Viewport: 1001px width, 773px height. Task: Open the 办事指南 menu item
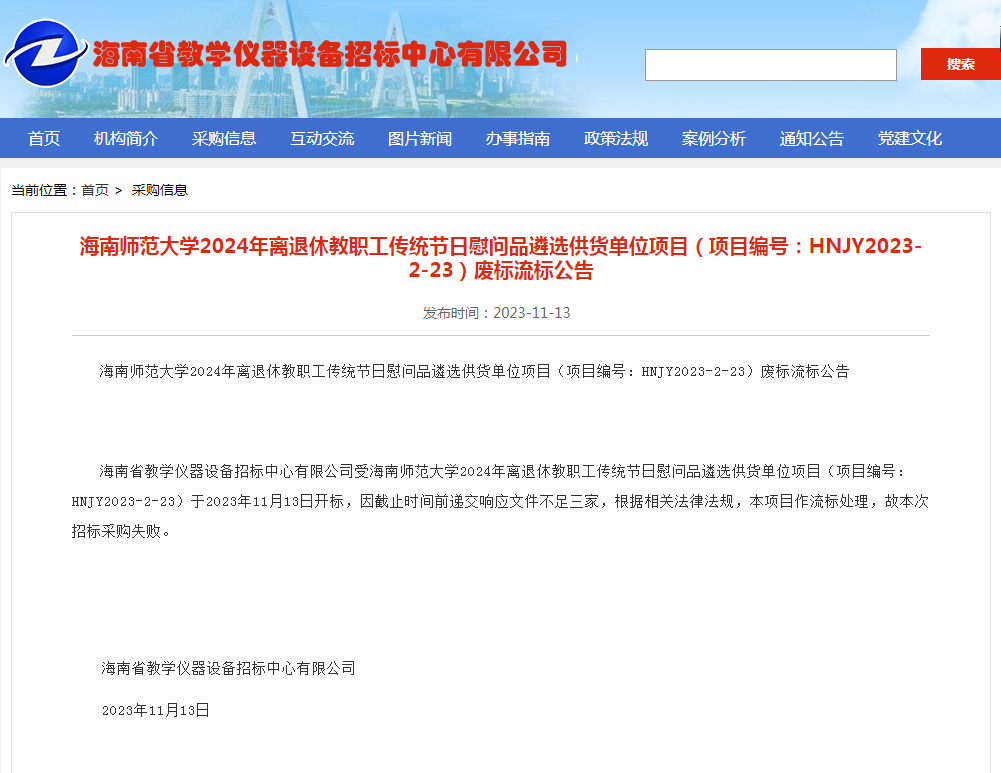tap(518, 139)
